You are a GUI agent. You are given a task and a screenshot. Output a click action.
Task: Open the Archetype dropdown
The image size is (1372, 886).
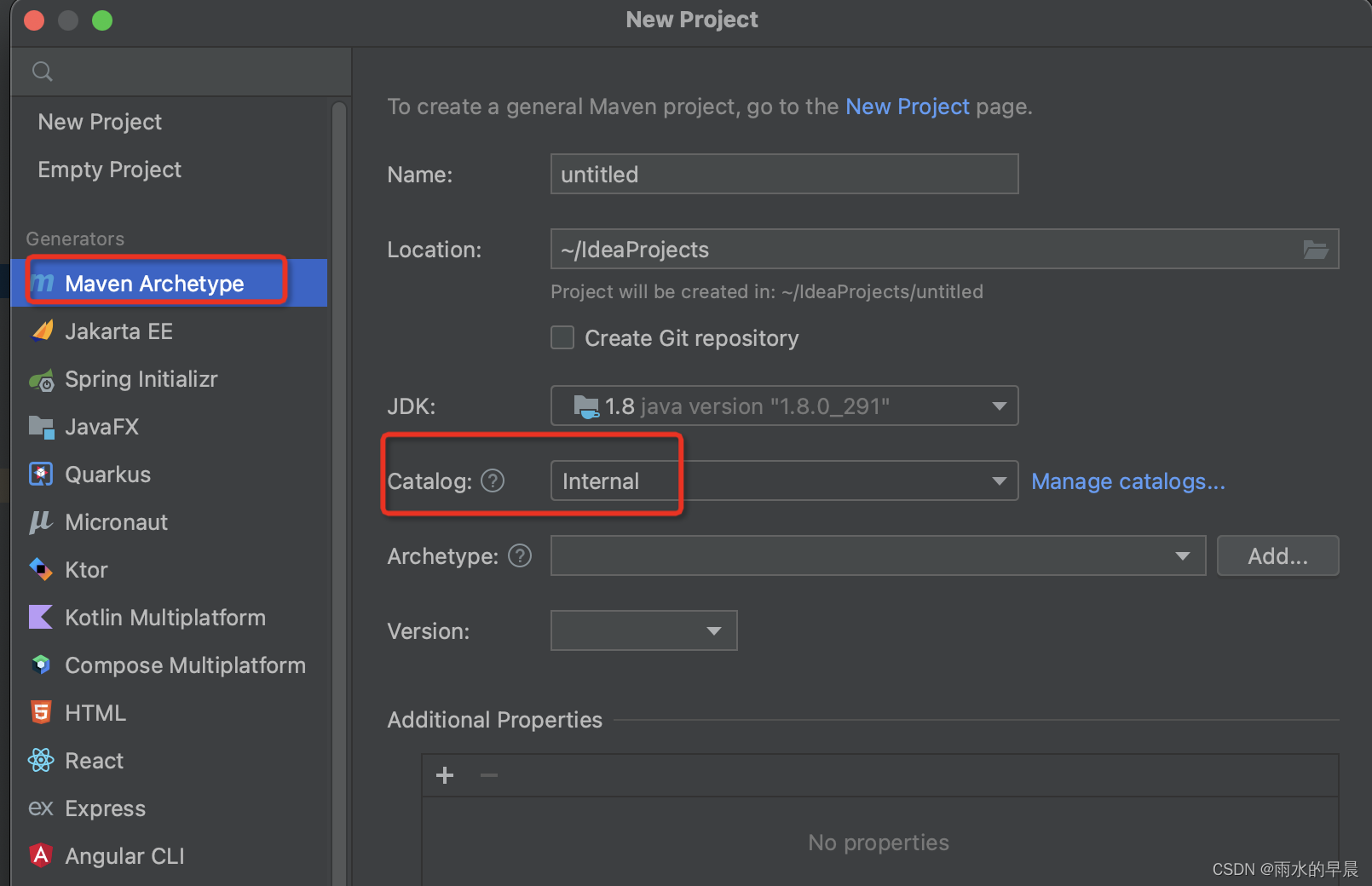(878, 555)
